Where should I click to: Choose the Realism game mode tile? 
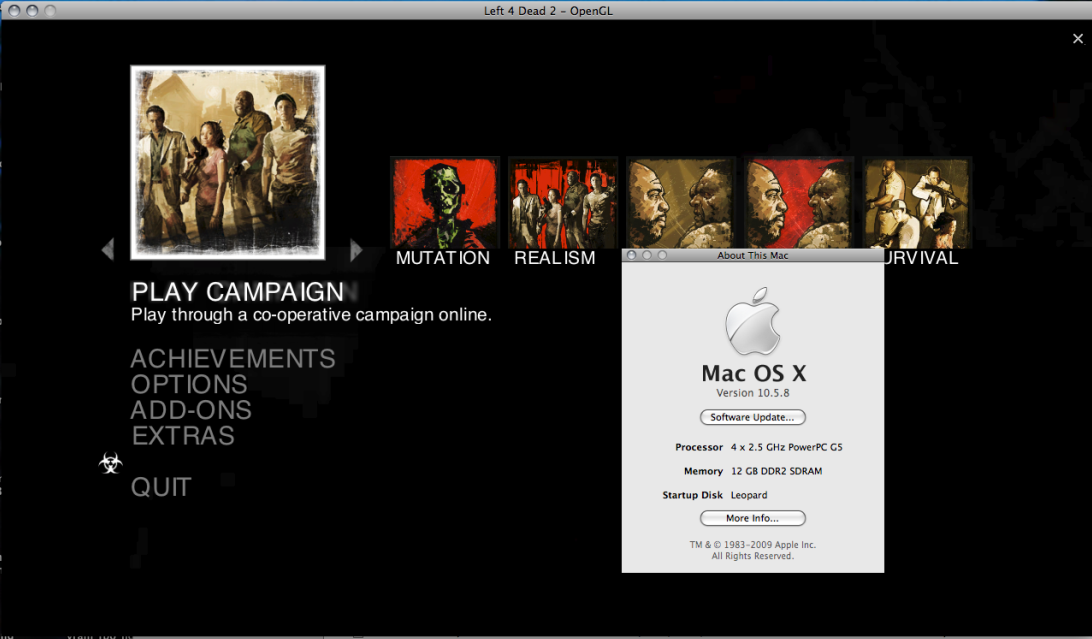coord(563,203)
